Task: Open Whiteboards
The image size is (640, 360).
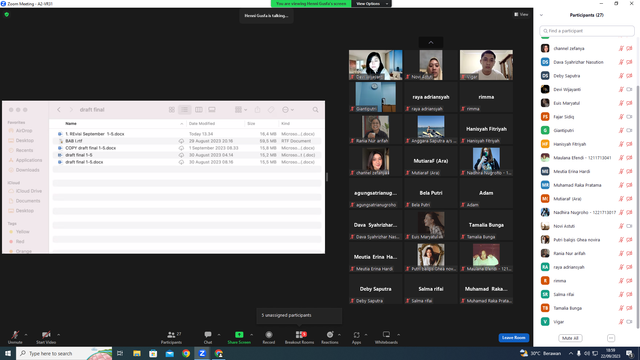Action: coord(386,337)
